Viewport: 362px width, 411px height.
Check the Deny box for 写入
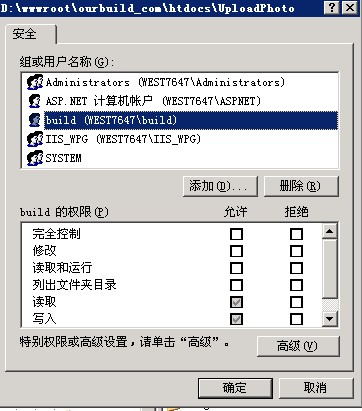(x=296, y=319)
